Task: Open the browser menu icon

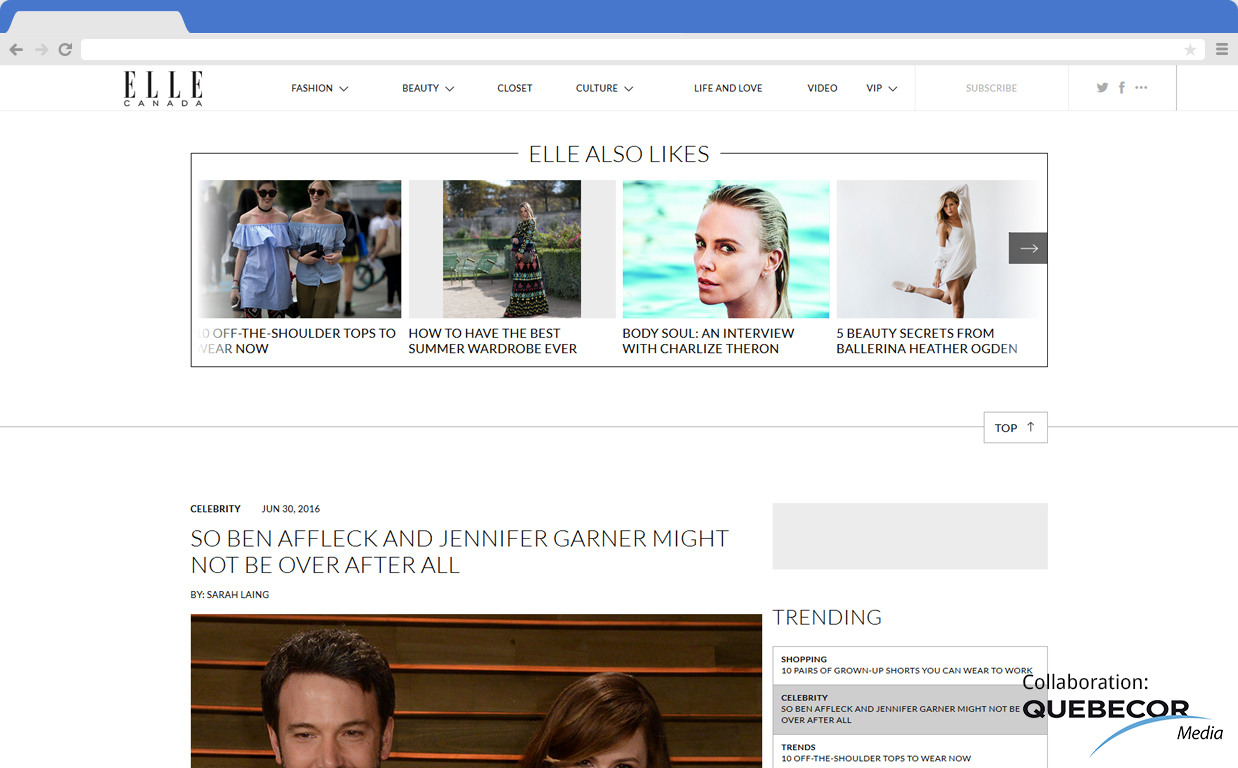Action: 1221,48
